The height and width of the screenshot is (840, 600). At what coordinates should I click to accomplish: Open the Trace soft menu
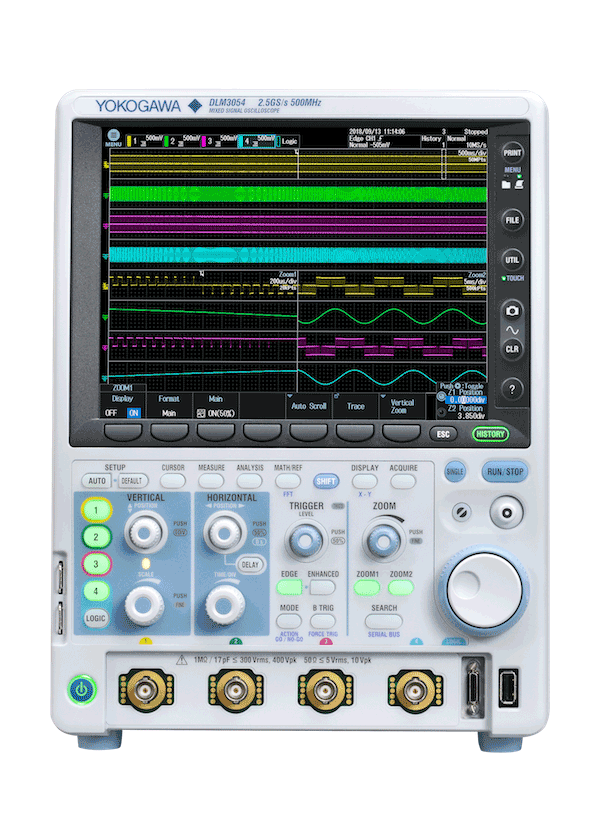tap(355, 406)
